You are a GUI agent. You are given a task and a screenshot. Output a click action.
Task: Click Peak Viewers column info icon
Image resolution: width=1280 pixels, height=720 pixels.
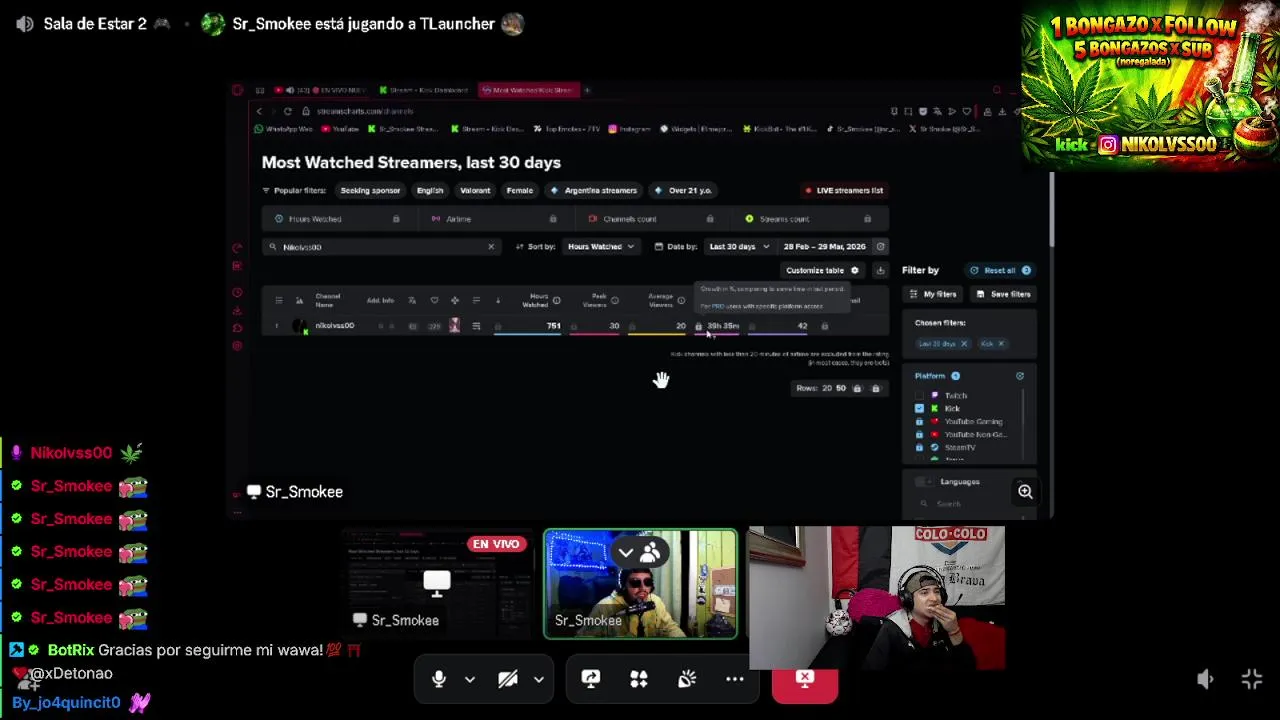[x=615, y=301]
